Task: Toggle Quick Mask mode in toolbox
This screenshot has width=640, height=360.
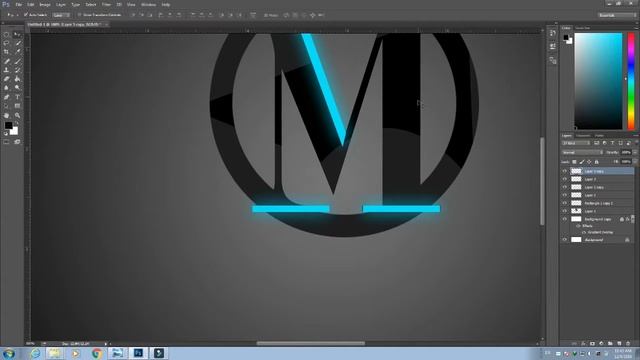Action: point(7,142)
